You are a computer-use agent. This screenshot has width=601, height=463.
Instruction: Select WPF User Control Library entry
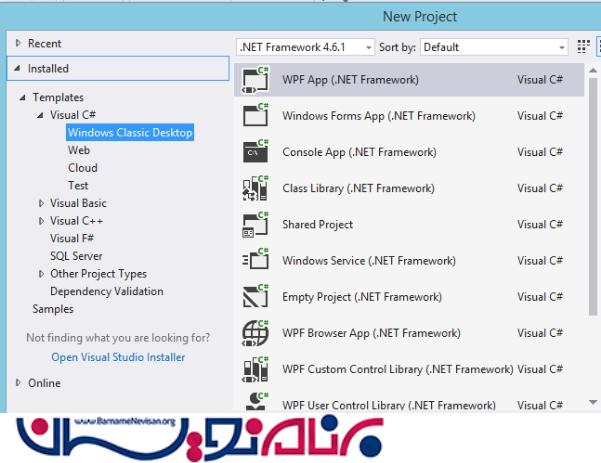pos(389,405)
